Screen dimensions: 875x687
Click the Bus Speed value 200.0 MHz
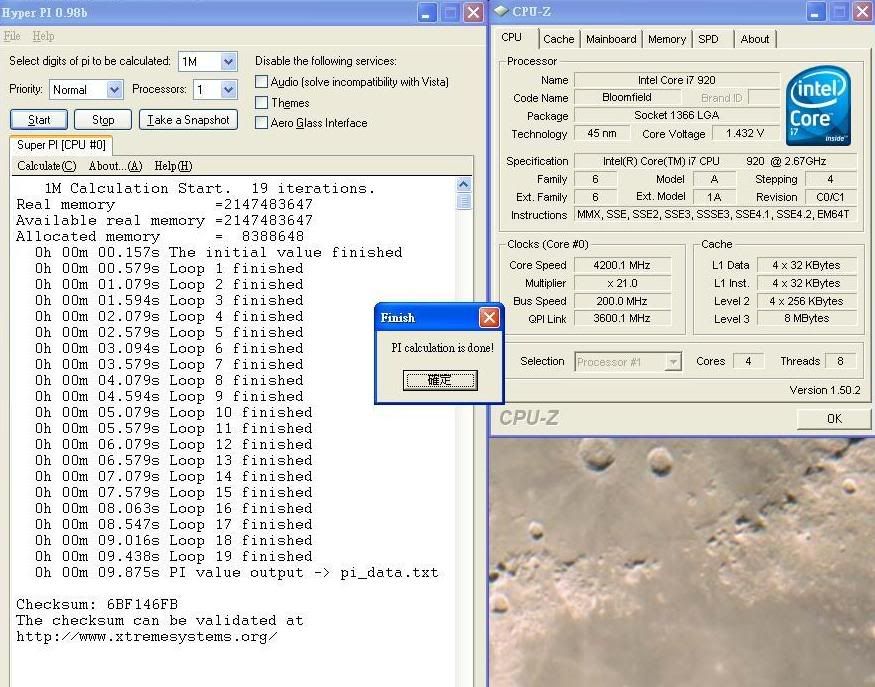click(622, 301)
